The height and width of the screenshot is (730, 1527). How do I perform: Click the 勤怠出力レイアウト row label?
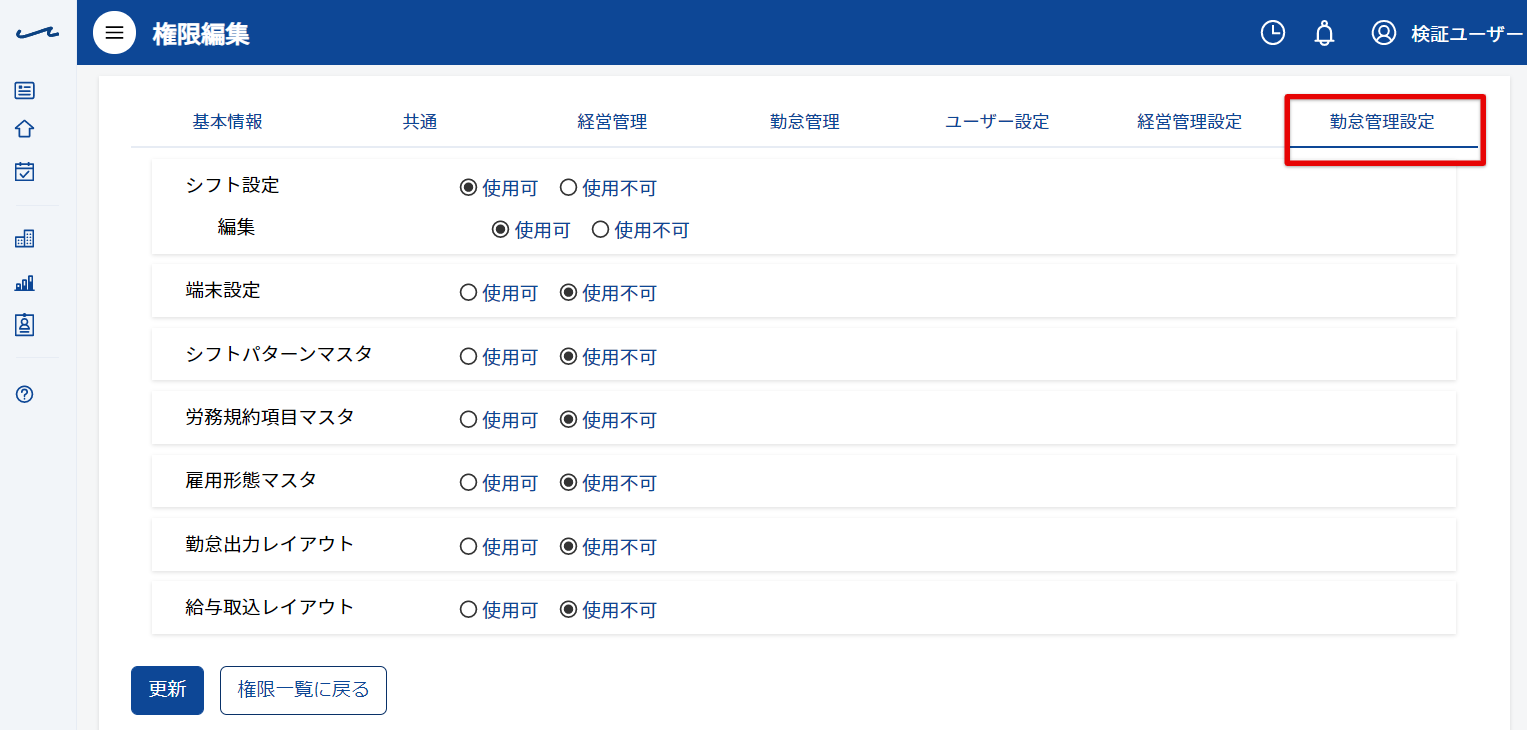tap(270, 544)
